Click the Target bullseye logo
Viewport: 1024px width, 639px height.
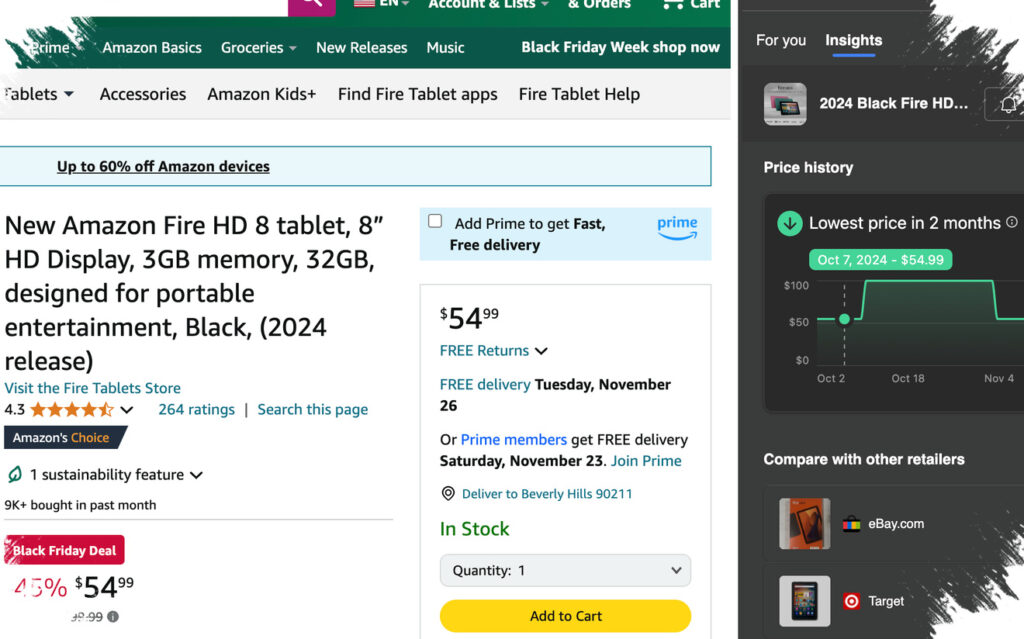pos(851,601)
